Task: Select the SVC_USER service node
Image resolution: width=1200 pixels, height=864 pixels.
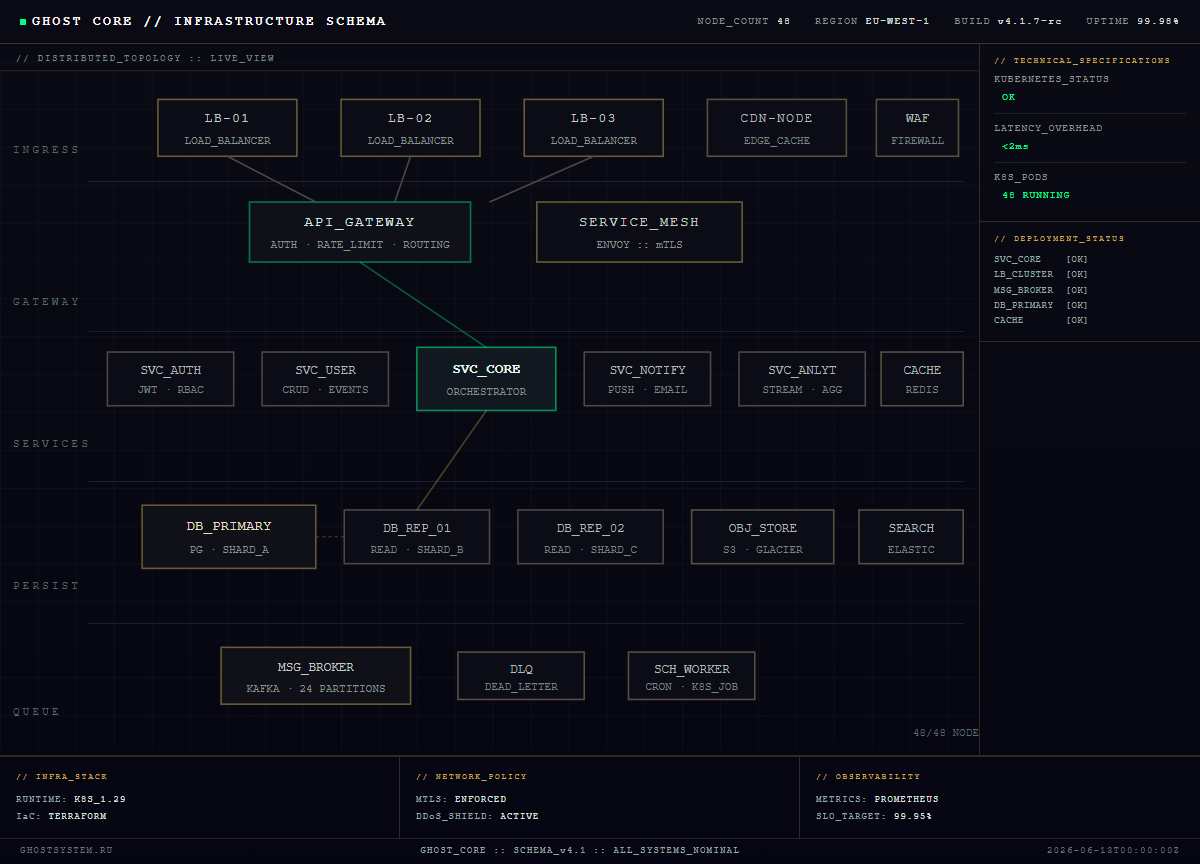Action: pyautogui.click(x=325, y=379)
